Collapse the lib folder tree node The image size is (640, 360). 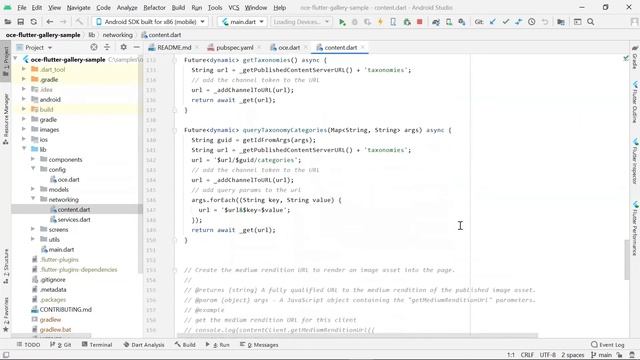[24, 149]
